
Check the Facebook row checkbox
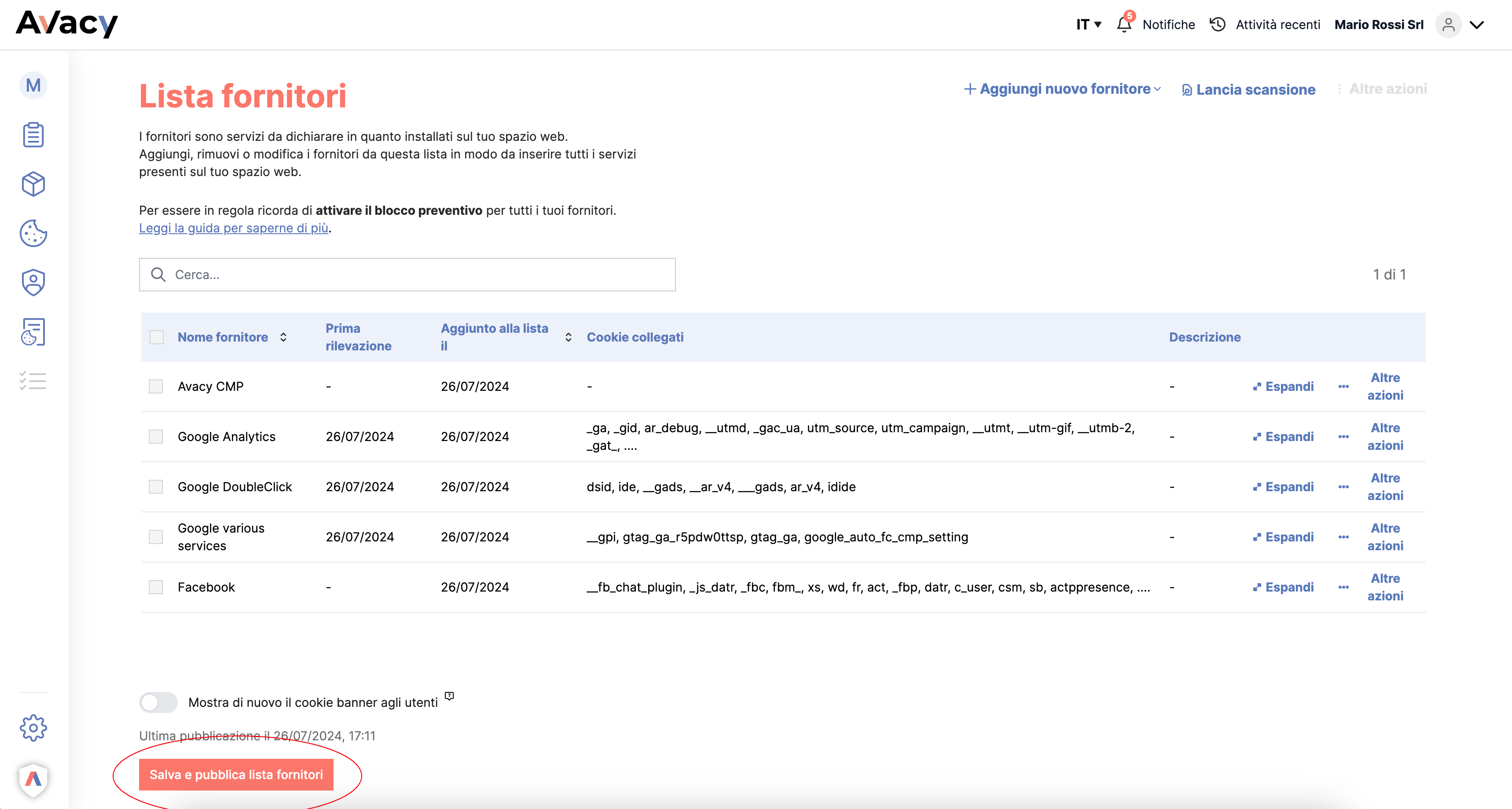coord(155,588)
